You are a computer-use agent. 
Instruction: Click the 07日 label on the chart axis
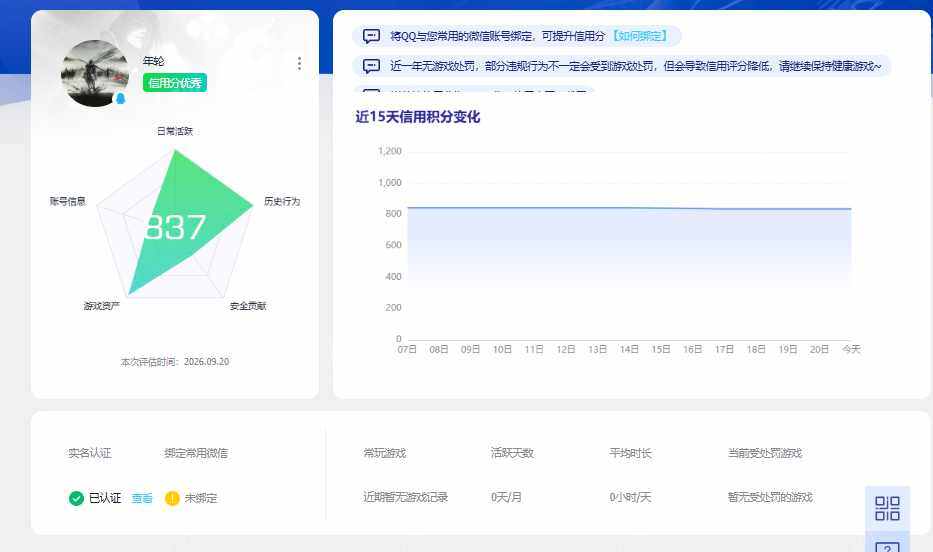pos(407,349)
